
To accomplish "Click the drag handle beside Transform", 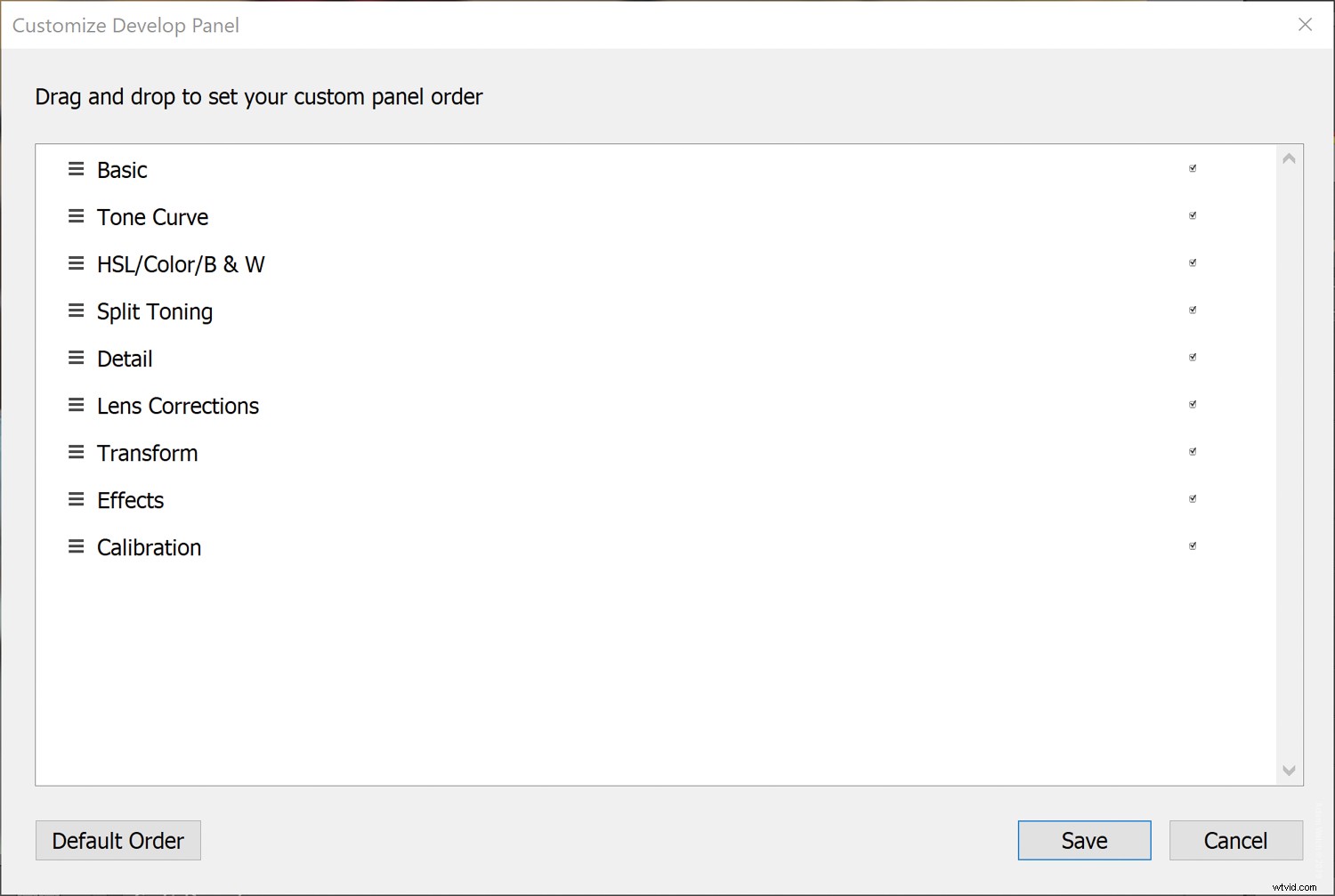I will click(77, 452).
